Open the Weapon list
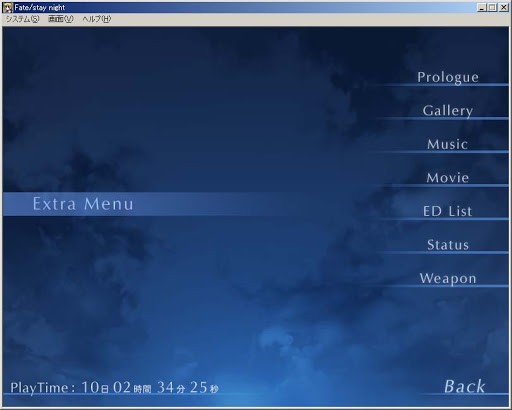Screen dimensions: 512x410 click(x=448, y=279)
